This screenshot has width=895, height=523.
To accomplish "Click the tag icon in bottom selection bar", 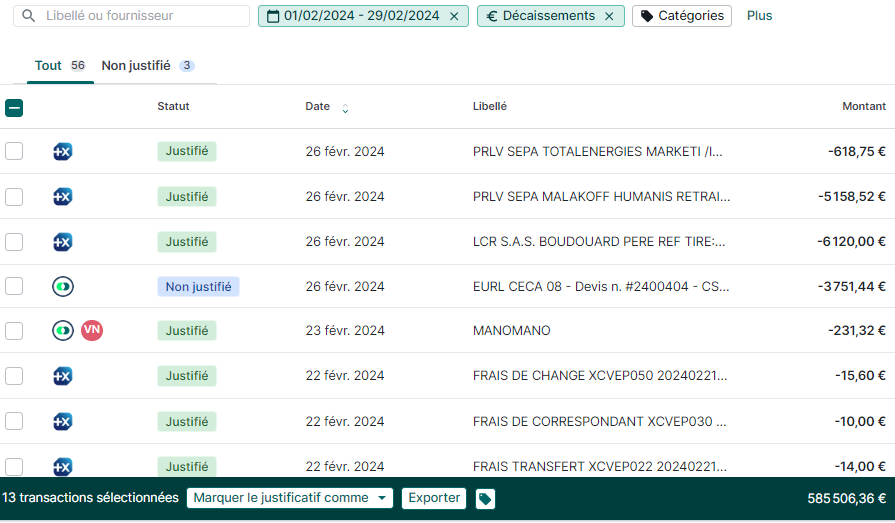I will point(485,498).
